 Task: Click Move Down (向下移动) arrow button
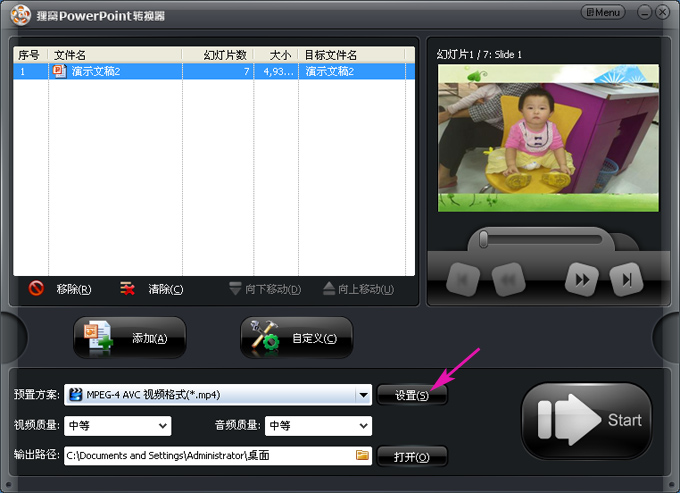click(265, 289)
